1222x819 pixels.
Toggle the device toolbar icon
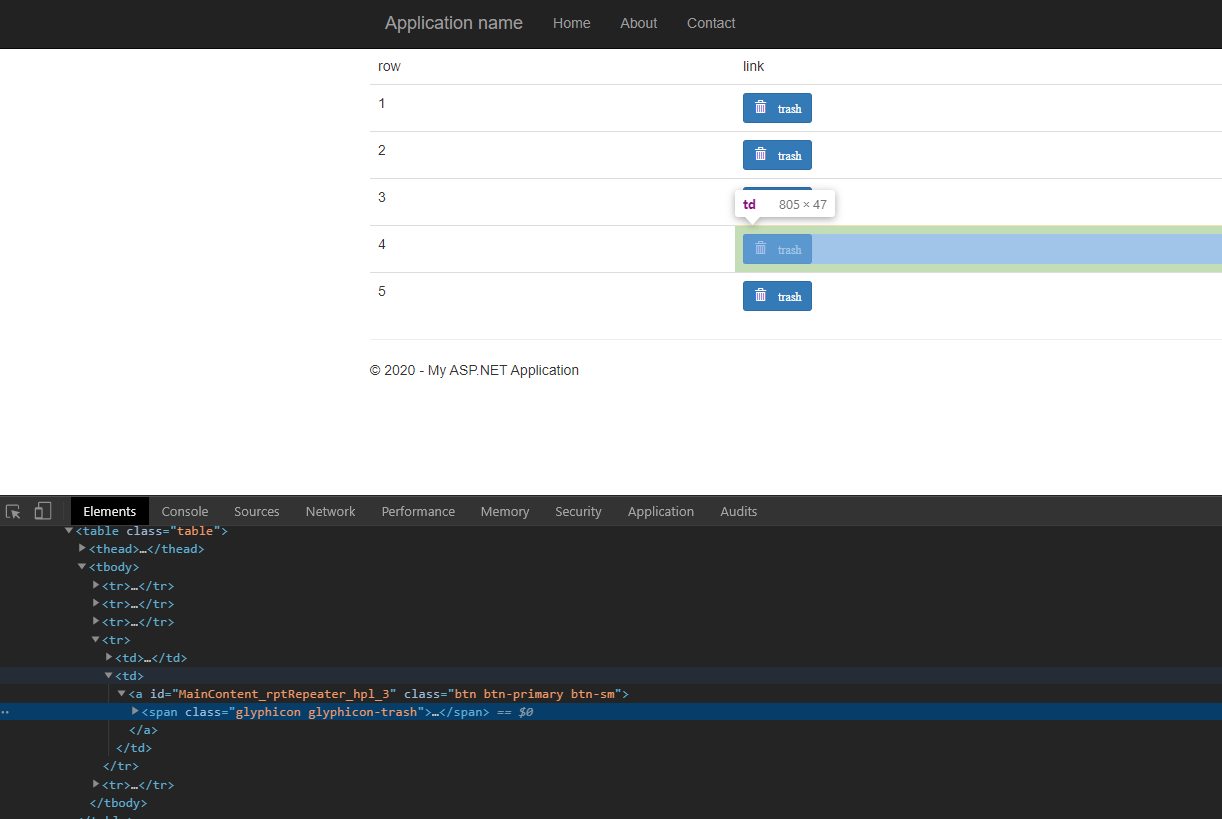(x=42, y=511)
